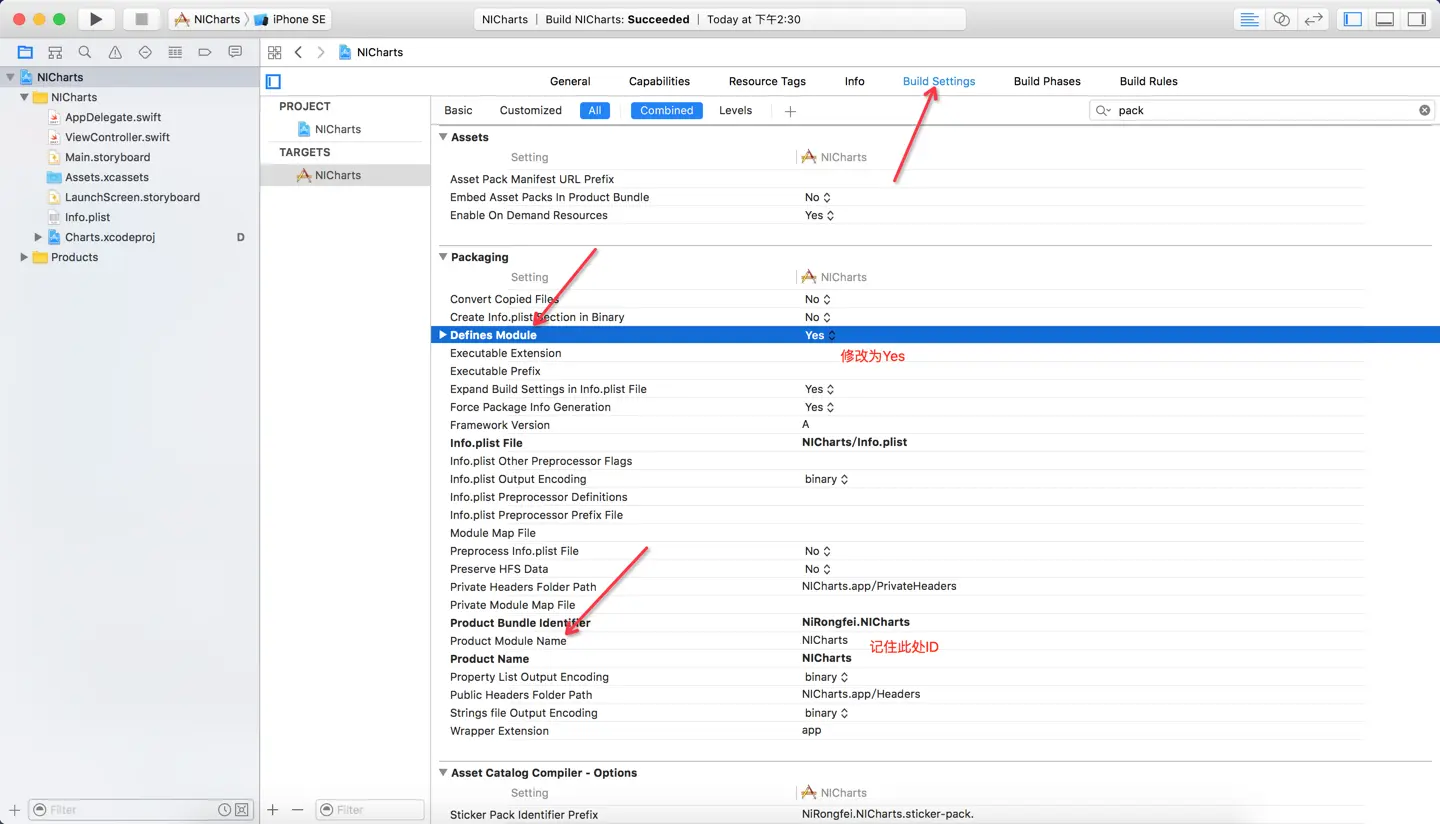
Task: Remove the selected target
Action: [x=297, y=809]
